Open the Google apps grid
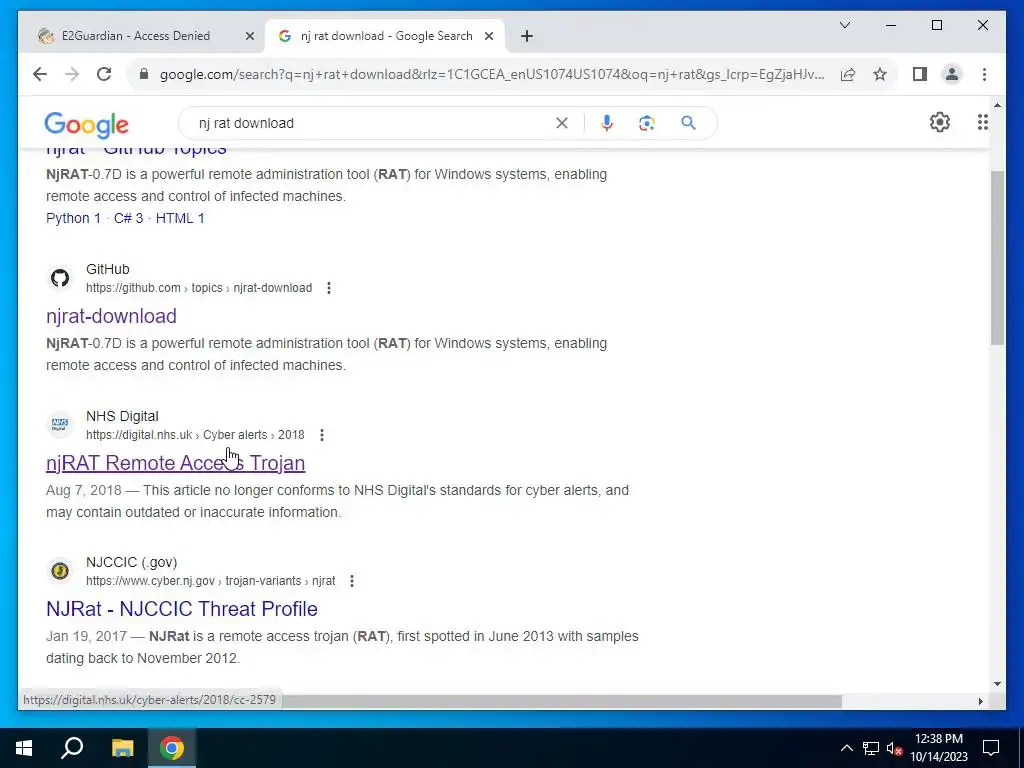Viewport: 1024px width, 768px height. tap(982, 122)
